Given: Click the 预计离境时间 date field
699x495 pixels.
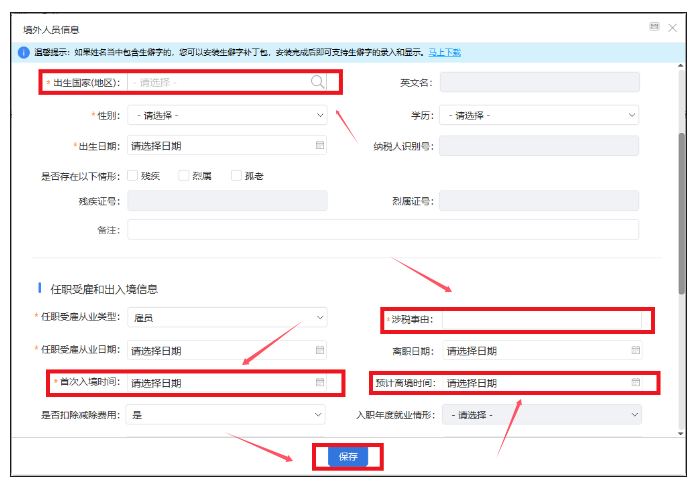Looking at the screenshot, I should (542, 383).
